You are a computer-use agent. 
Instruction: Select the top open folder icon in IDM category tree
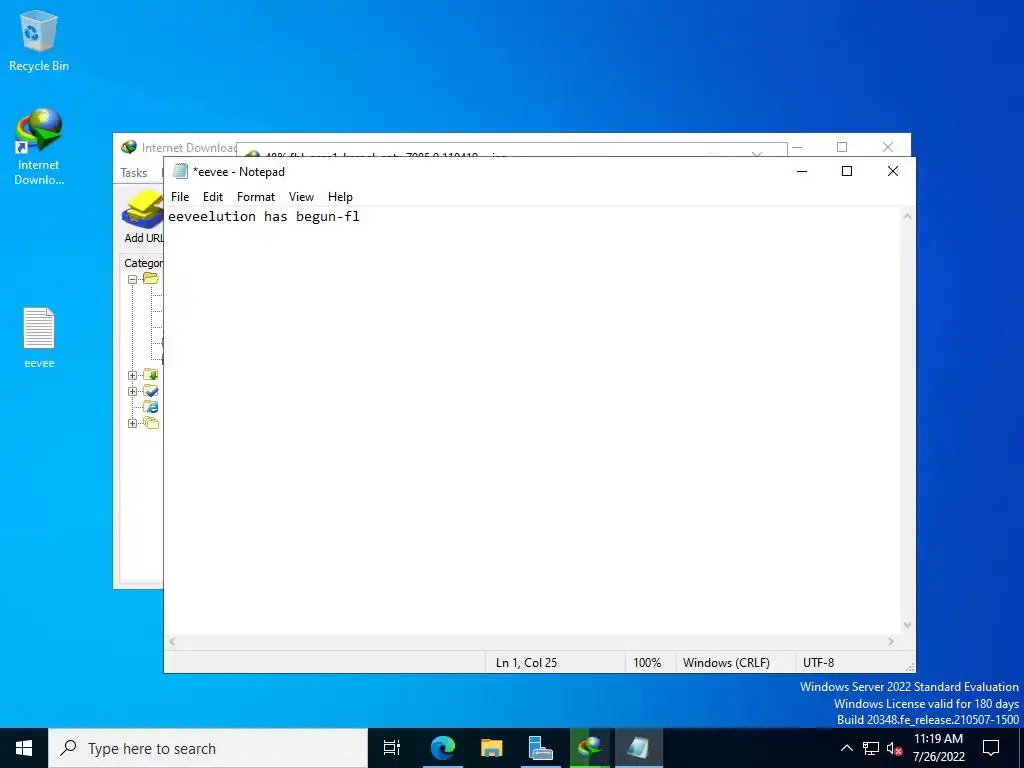151,279
